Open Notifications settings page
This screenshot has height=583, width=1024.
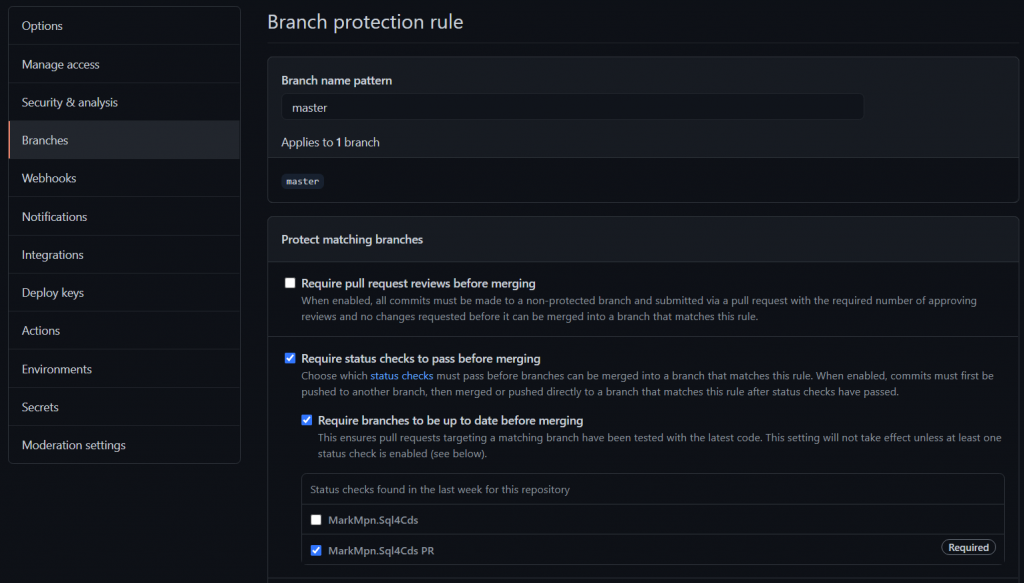coord(54,216)
